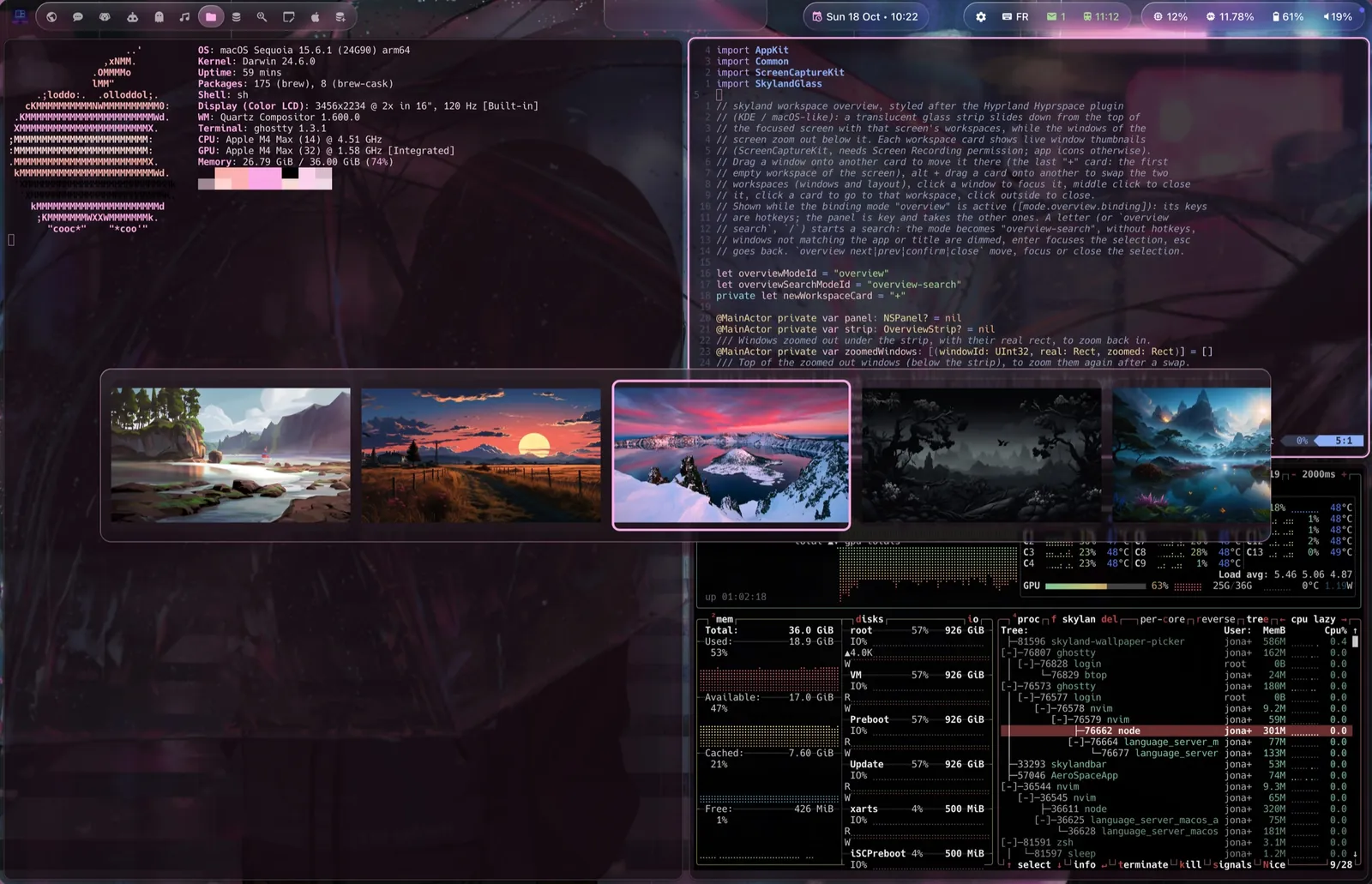Click del to clear the btop filter

[x=1110, y=619]
